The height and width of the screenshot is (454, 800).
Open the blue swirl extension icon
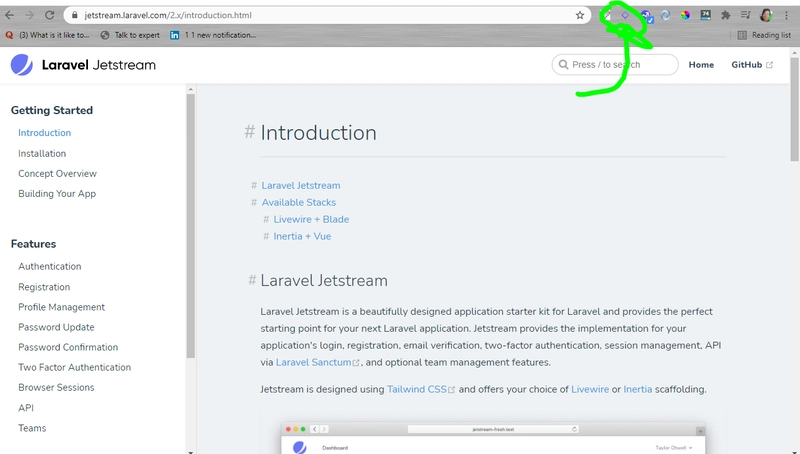pyautogui.click(x=666, y=15)
